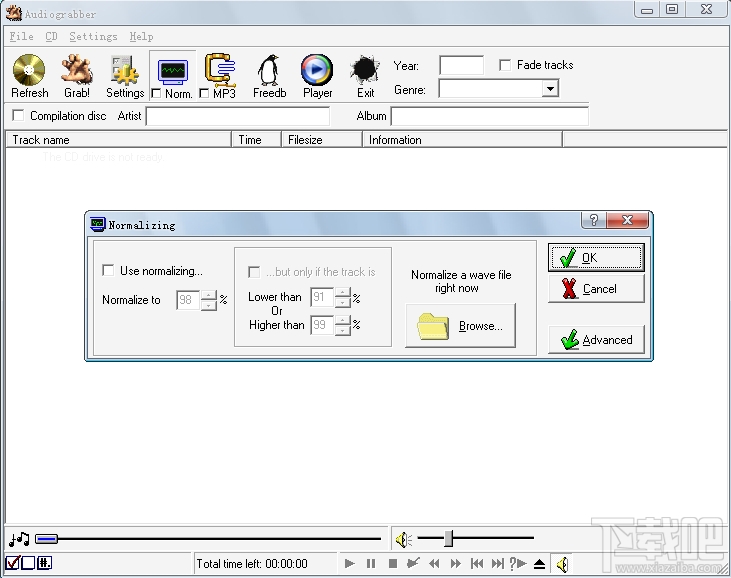Open the Help menu
This screenshot has width=731, height=578.
[x=141, y=36]
